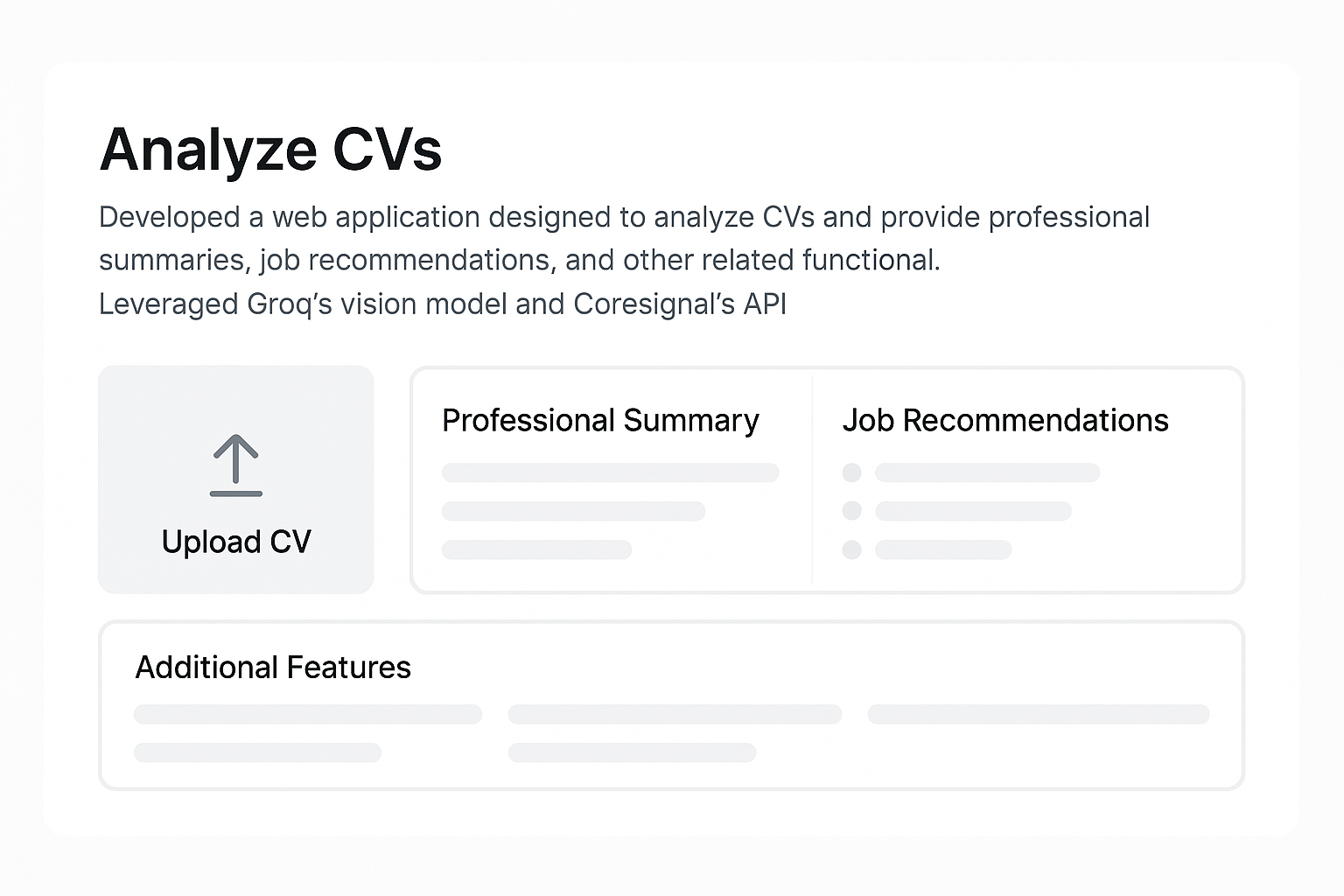Select the first Job Recommendations bullet dot
Screen dimensions: 1344x896
pos(851,472)
